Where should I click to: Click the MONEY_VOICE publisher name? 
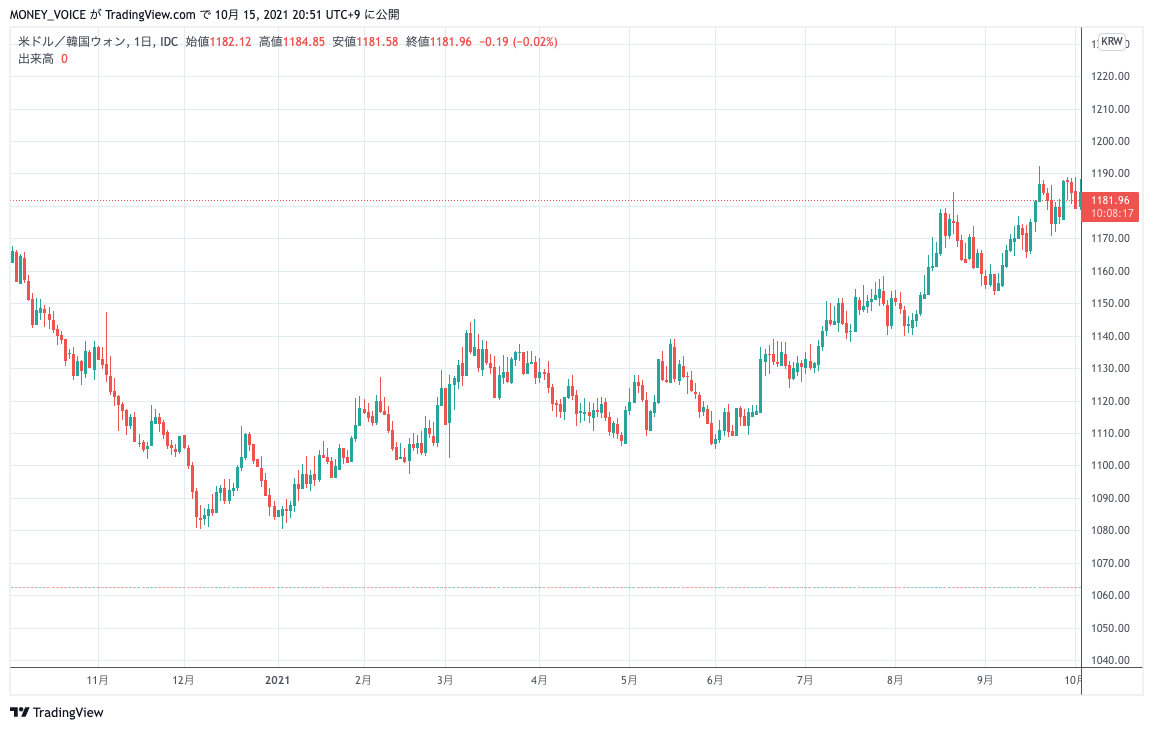click(x=48, y=15)
